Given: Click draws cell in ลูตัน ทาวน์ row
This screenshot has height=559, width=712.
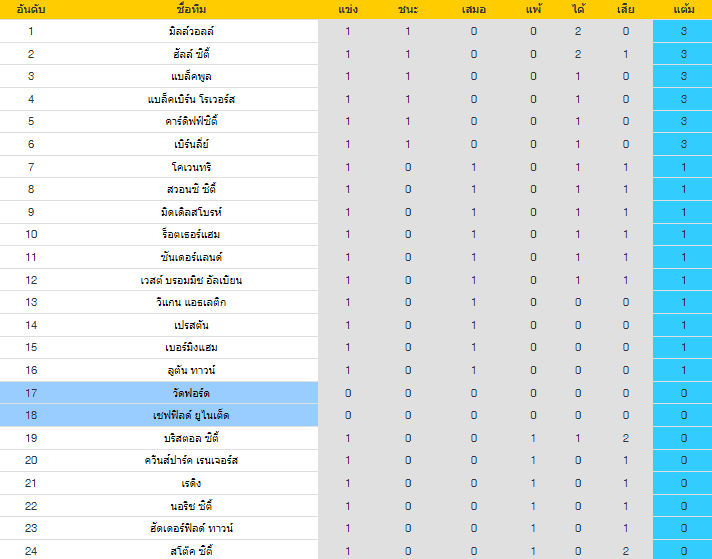Looking at the screenshot, I should (474, 370).
